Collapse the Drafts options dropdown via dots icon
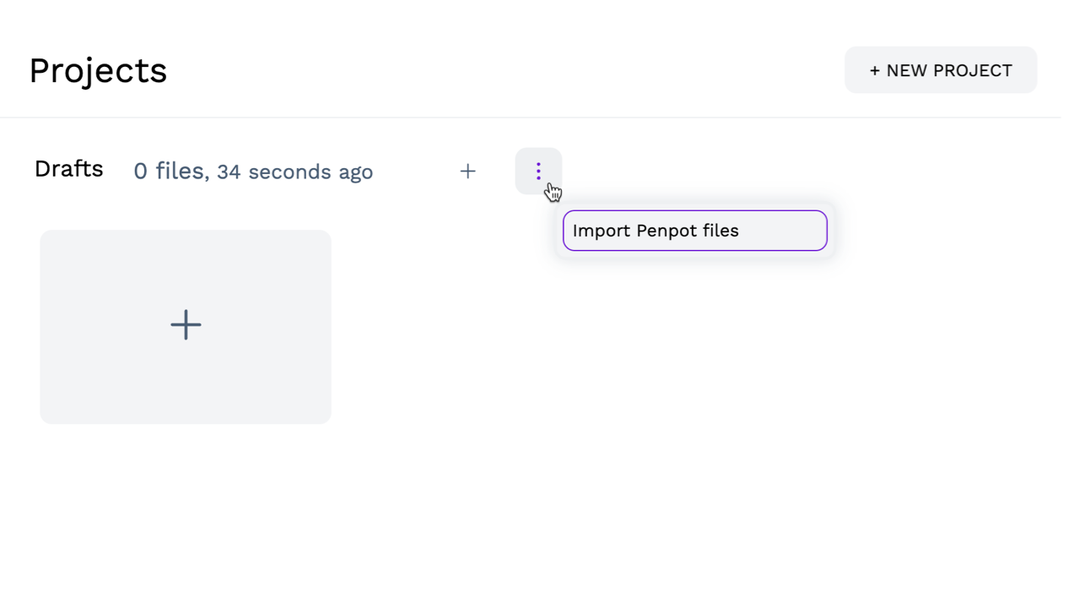This screenshot has width=1080, height=608. point(538,171)
